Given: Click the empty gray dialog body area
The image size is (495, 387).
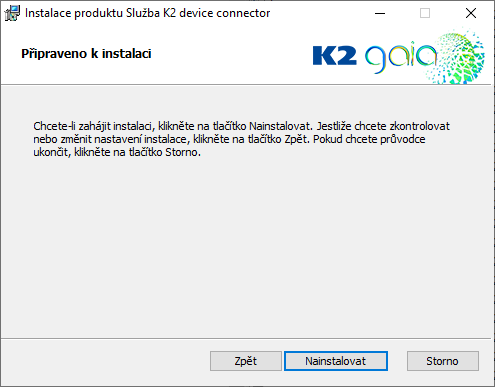Looking at the screenshot, I should [x=246, y=247].
